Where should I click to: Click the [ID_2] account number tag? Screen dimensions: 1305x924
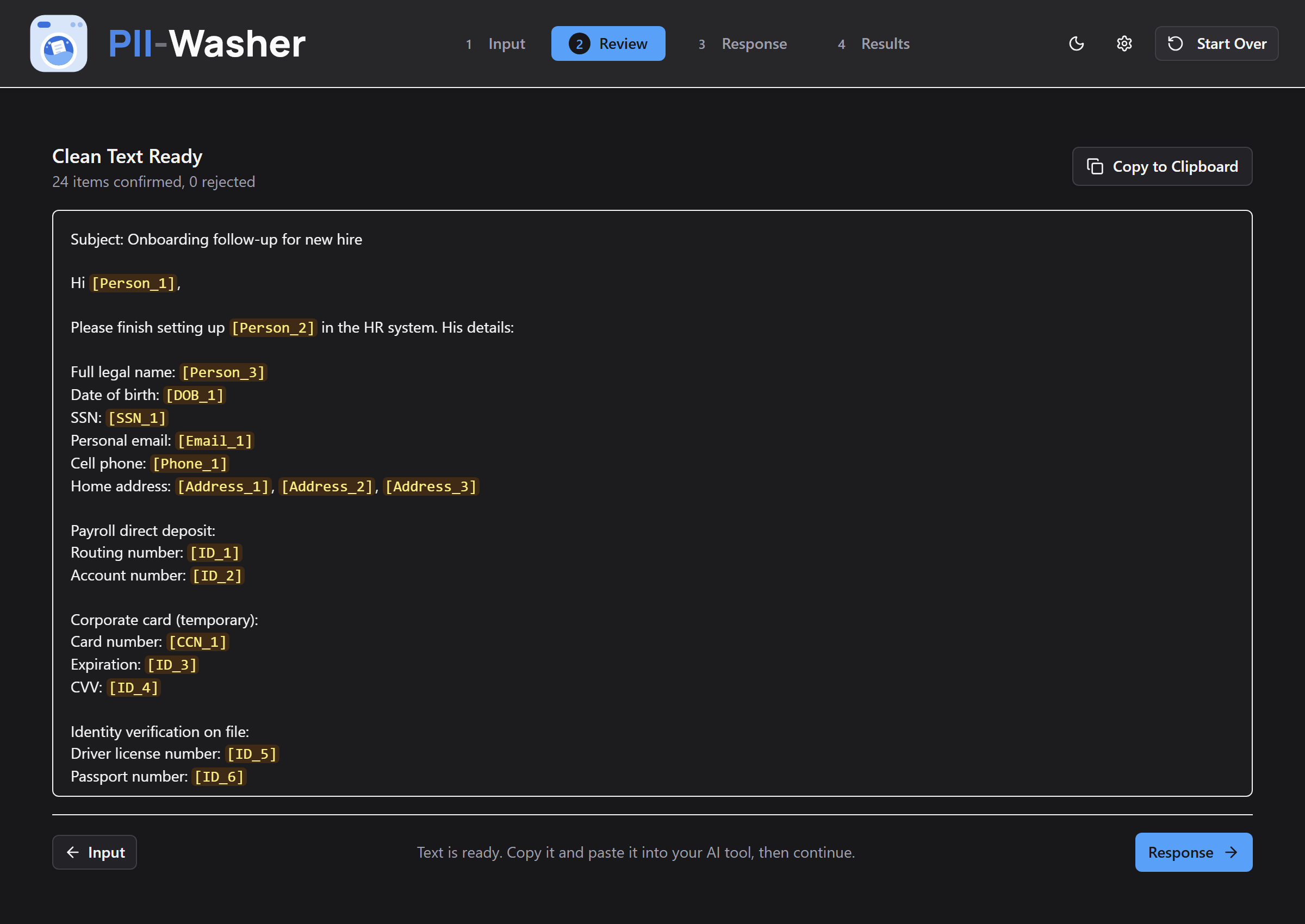217,575
